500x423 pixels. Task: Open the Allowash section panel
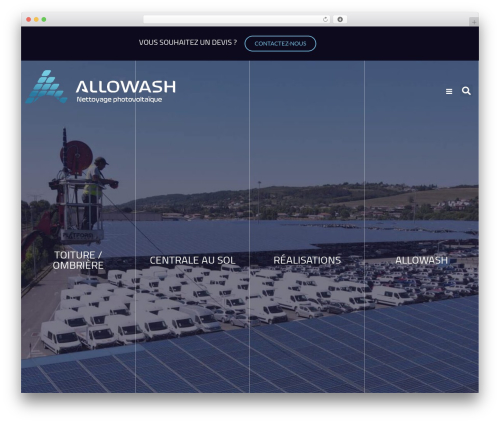tap(421, 260)
